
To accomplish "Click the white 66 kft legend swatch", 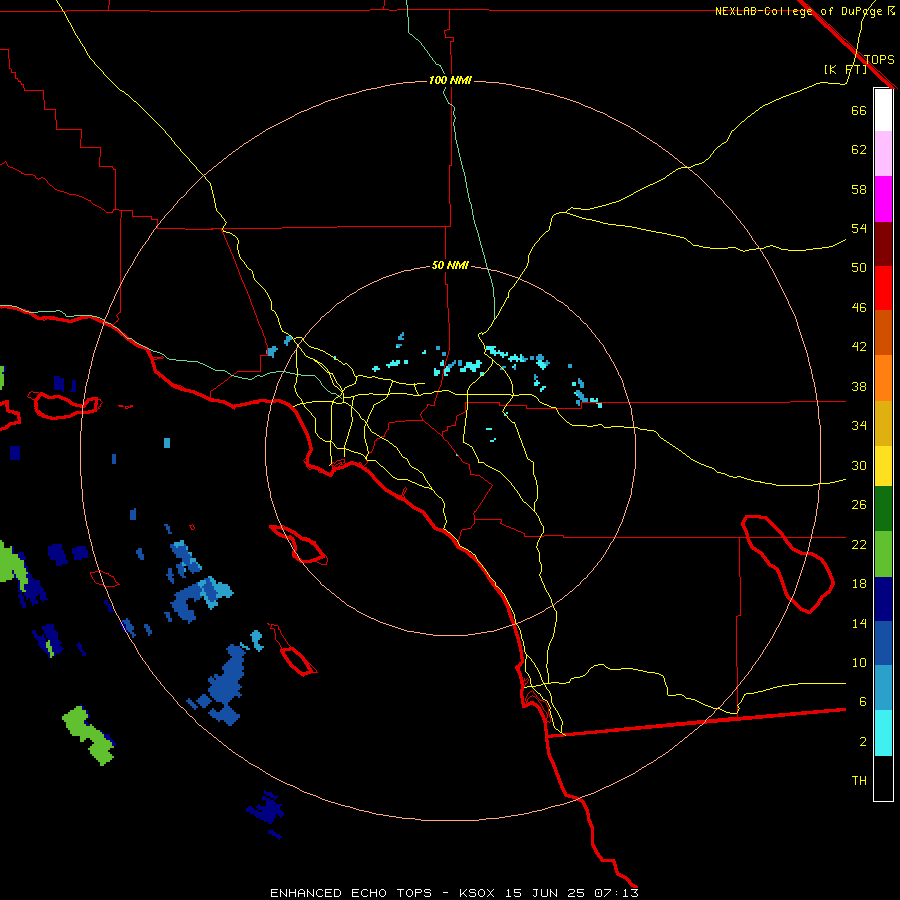I will 883,110.
